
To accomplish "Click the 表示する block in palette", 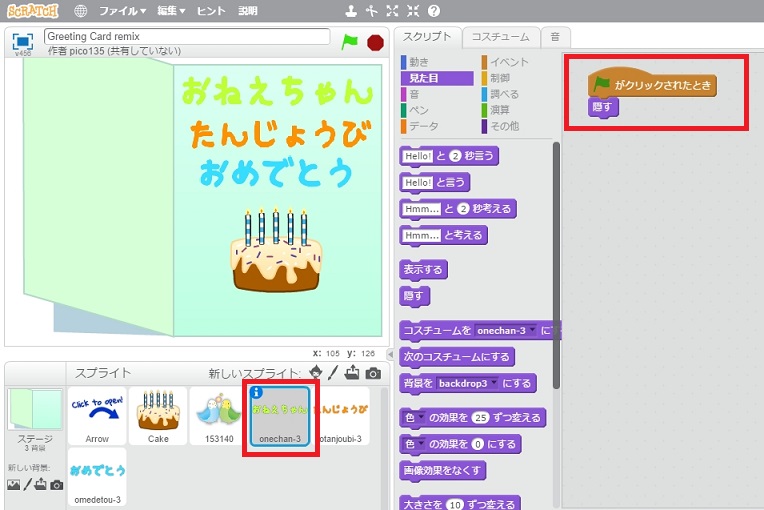I will coord(423,269).
